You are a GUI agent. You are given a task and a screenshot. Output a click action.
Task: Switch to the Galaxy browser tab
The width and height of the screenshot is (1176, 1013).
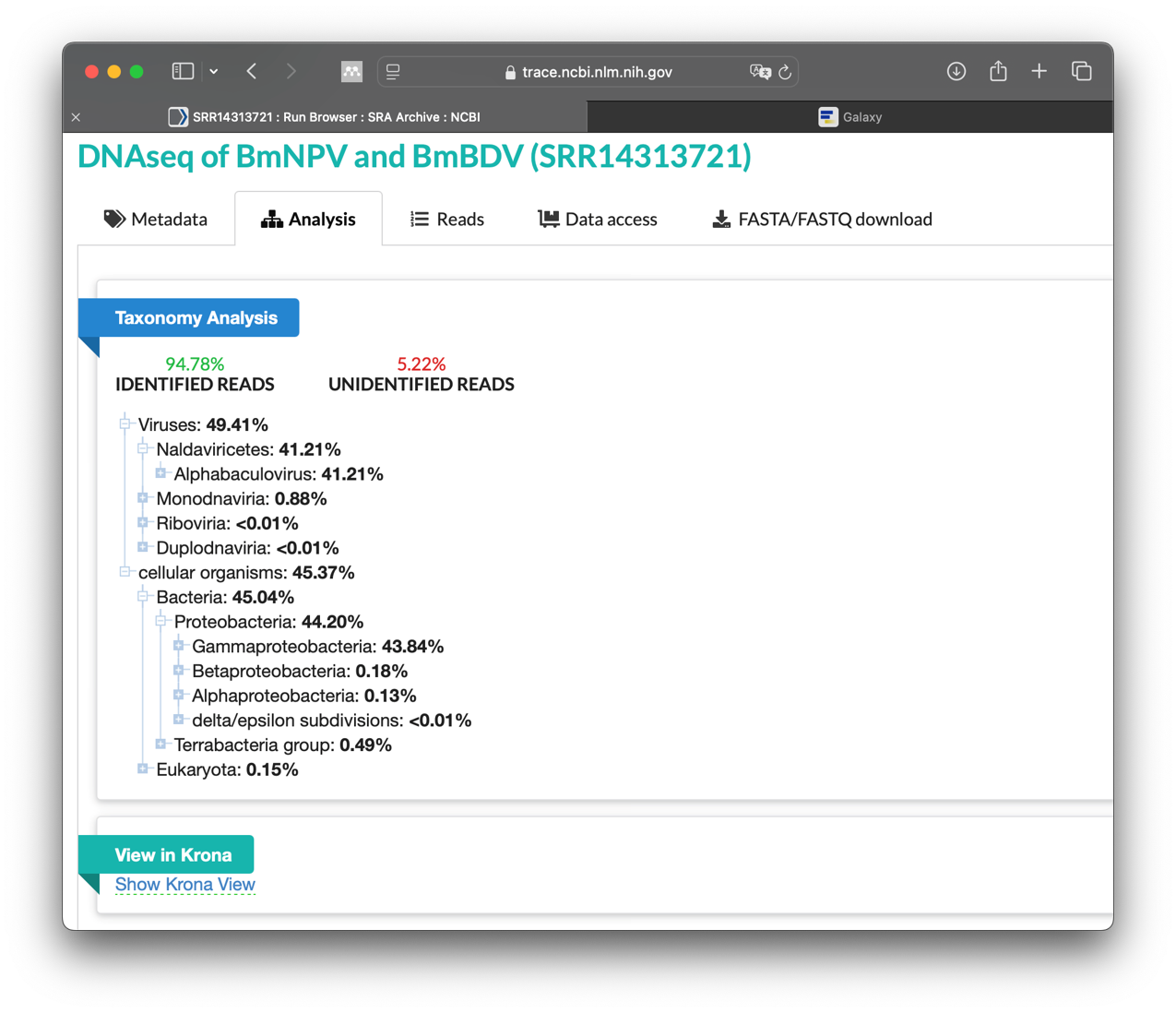click(x=850, y=117)
